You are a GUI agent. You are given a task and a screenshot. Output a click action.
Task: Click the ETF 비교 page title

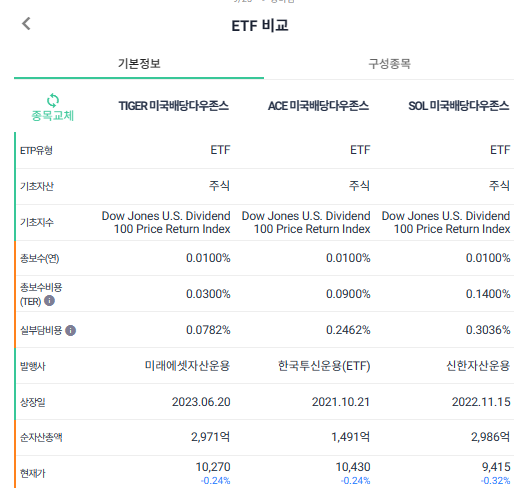(260, 26)
